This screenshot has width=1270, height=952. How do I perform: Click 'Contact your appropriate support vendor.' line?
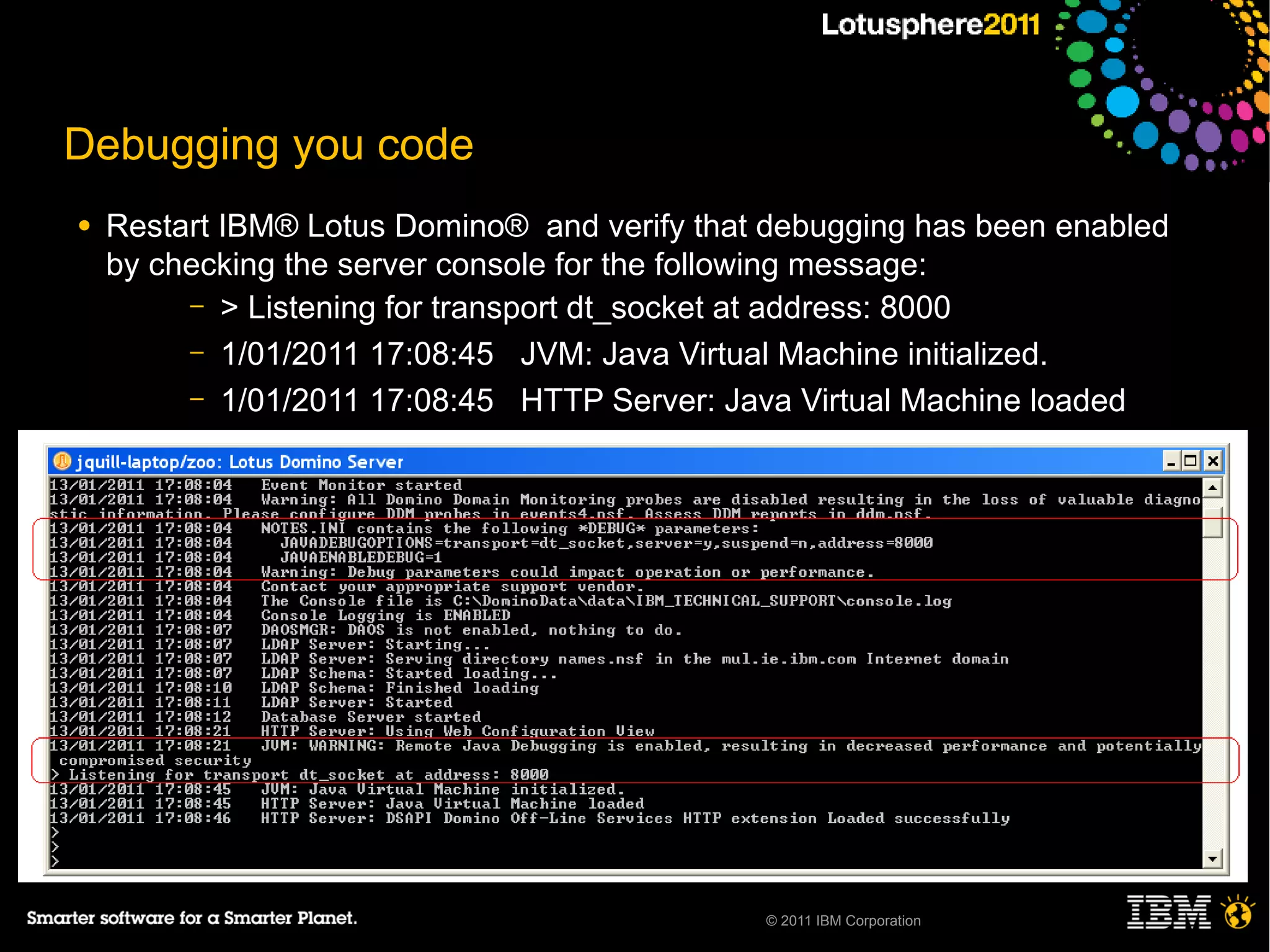(347, 586)
